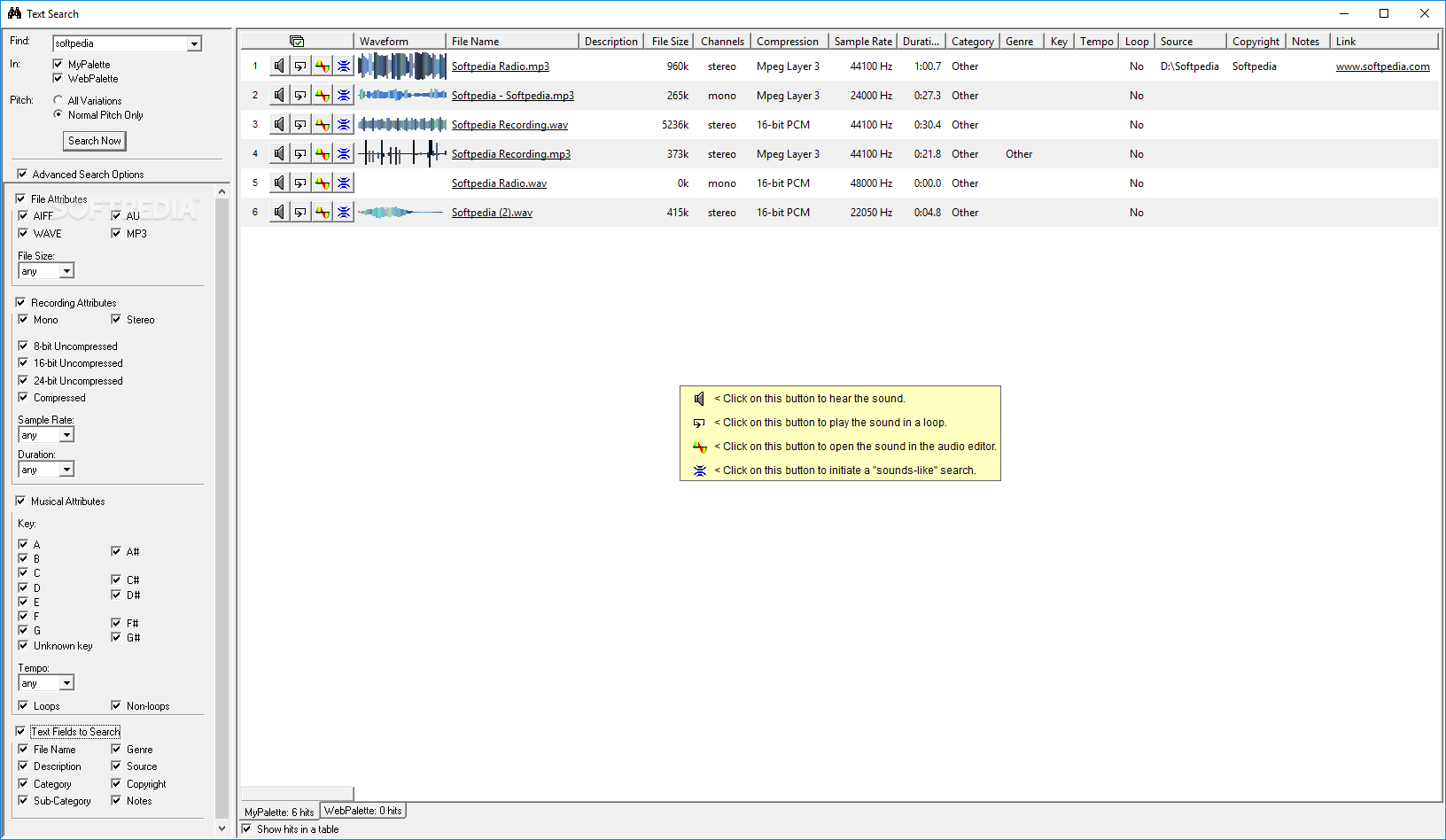The height and width of the screenshot is (840, 1446).
Task: Open the Softpedia Radio.wav file link
Action: [x=499, y=183]
